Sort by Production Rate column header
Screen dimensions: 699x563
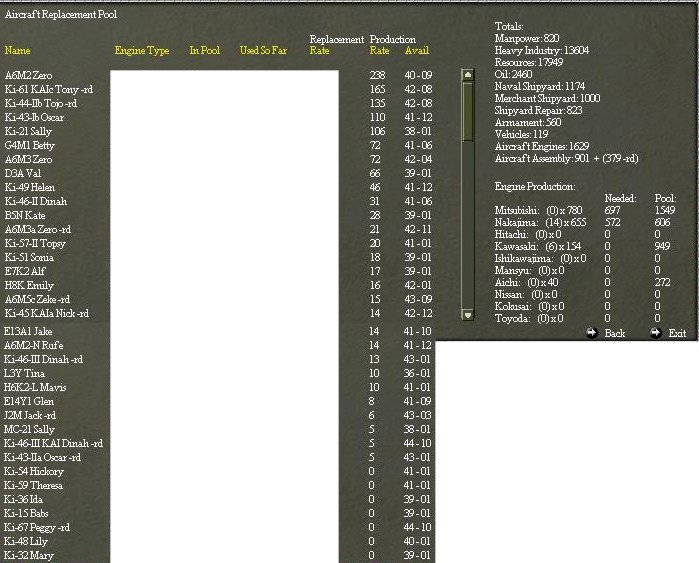pyautogui.click(x=392, y=45)
